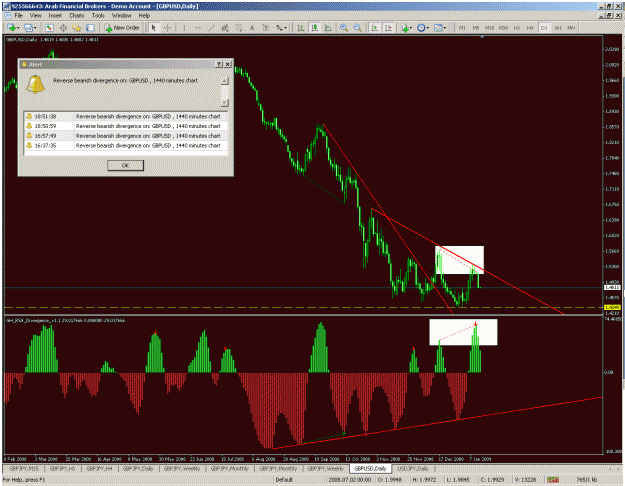Image resolution: width=625 pixels, height=486 pixels.
Task: Switch to M30 timeframe
Action: (x=503, y=28)
